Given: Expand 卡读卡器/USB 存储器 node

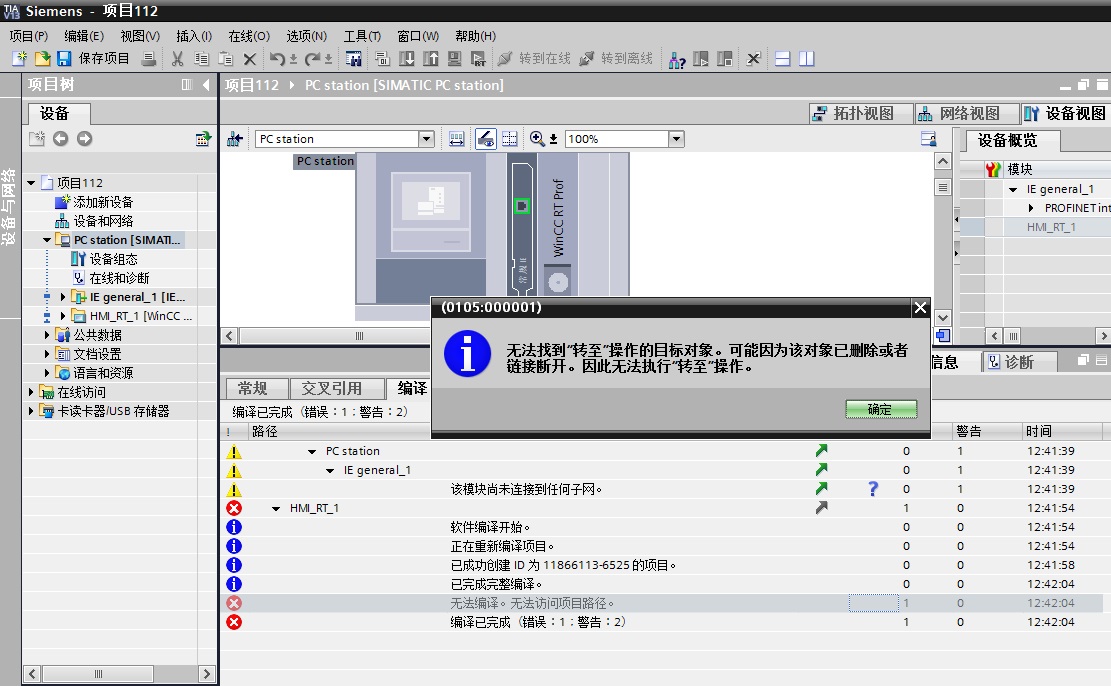Looking at the screenshot, I should [31, 411].
